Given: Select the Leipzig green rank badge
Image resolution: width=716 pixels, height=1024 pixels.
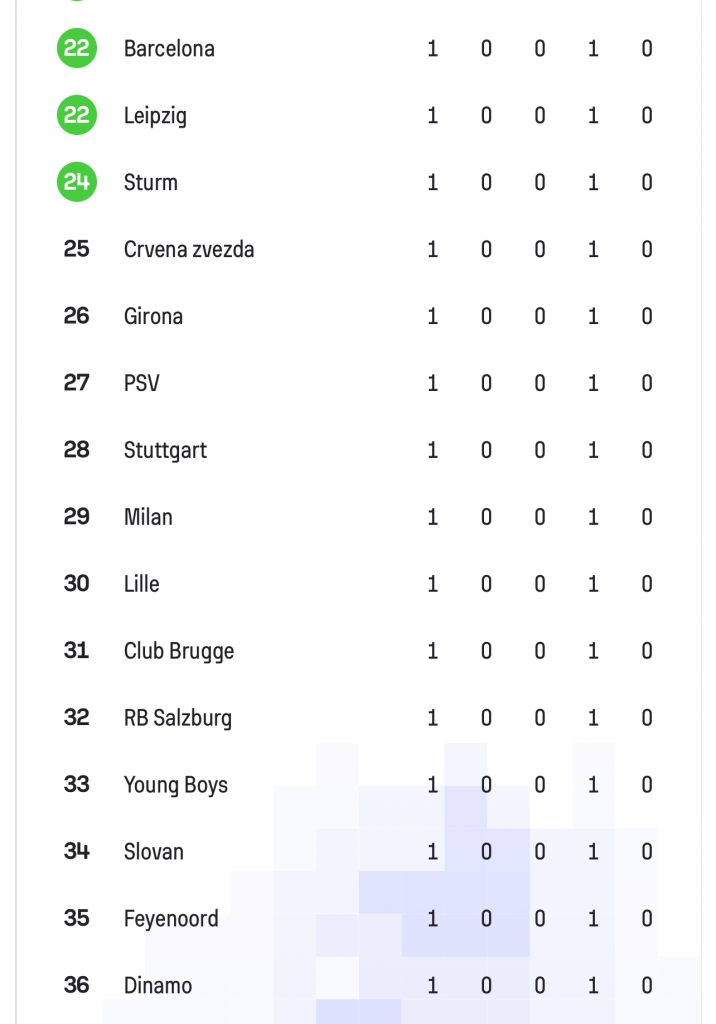Looking at the screenshot, I should click(x=77, y=115).
